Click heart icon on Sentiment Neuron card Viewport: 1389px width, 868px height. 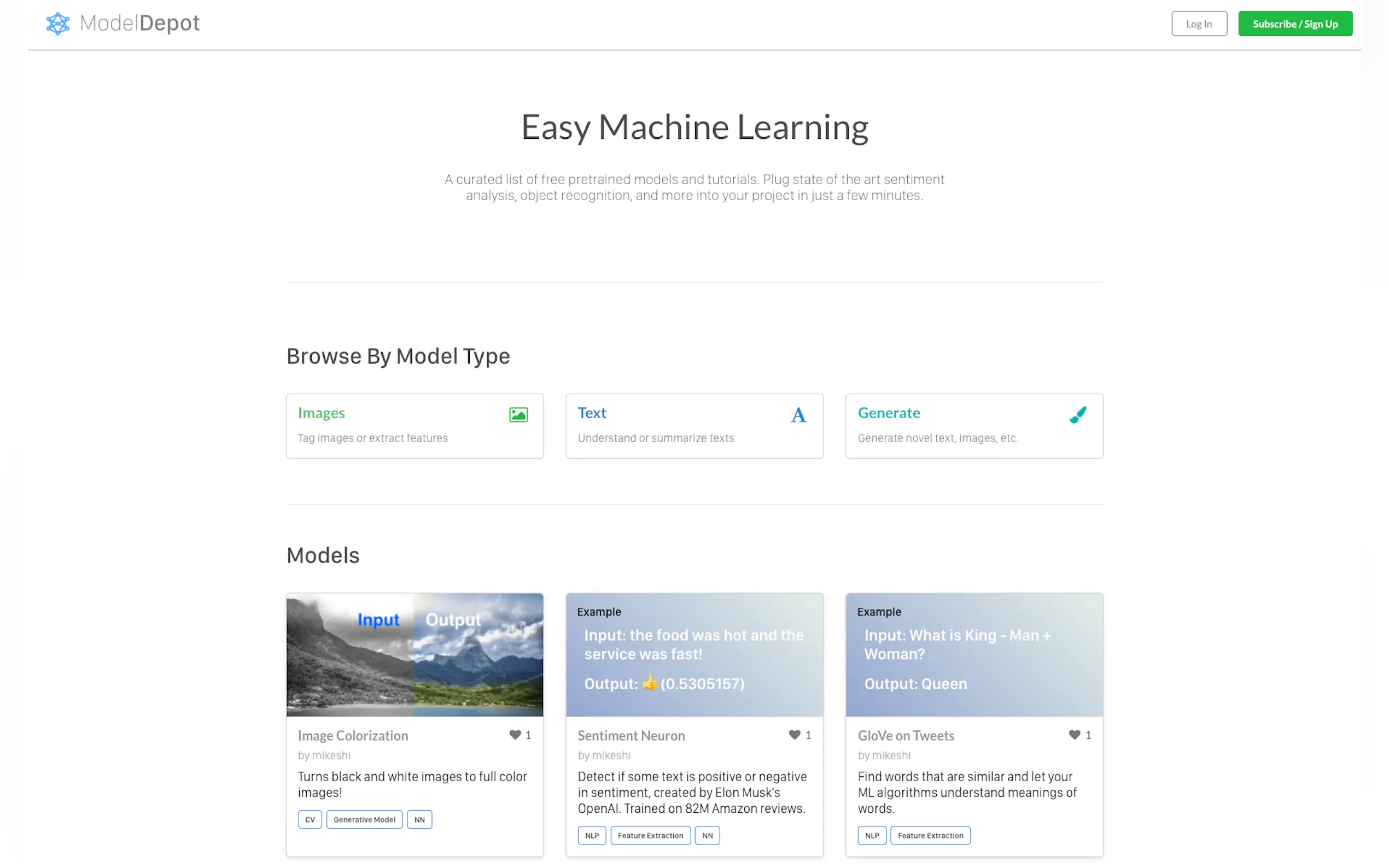(794, 735)
